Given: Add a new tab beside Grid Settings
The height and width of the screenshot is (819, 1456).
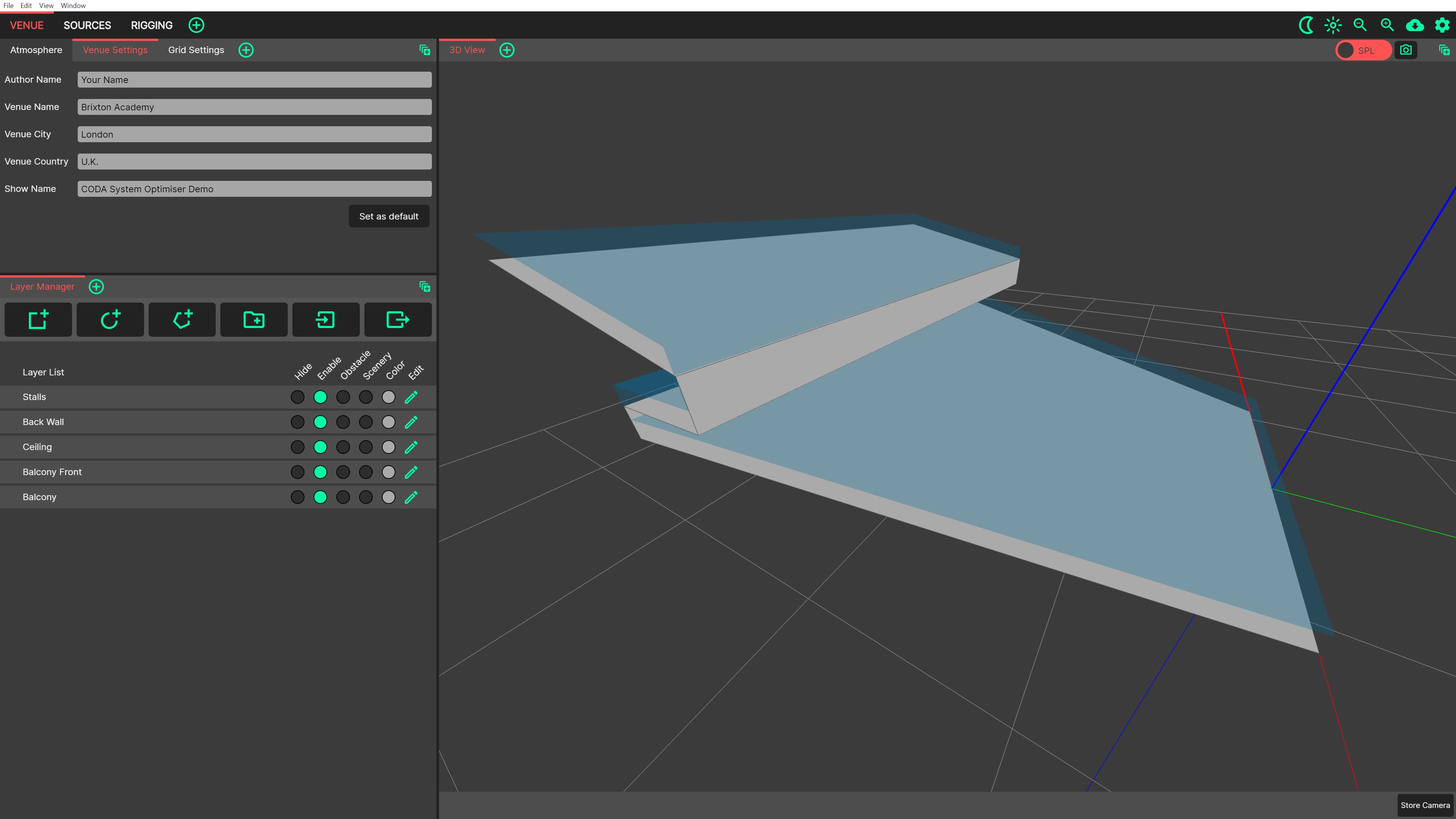Looking at the screenshot, I should 246,50.
